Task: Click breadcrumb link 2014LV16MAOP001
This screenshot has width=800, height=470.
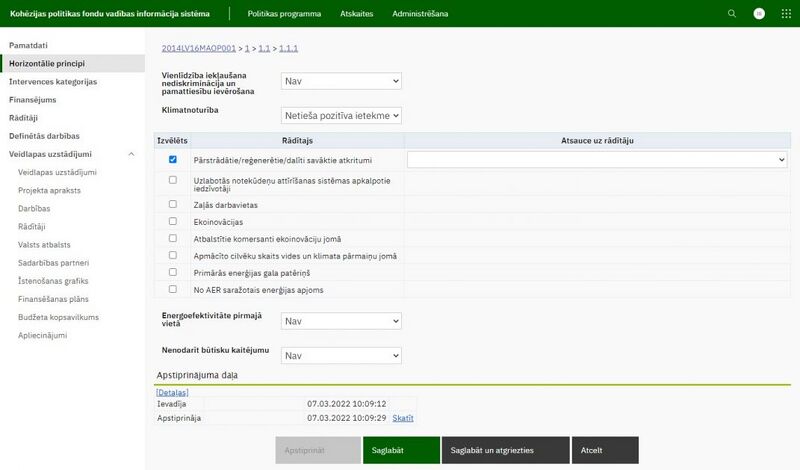Action: point(199,48)
